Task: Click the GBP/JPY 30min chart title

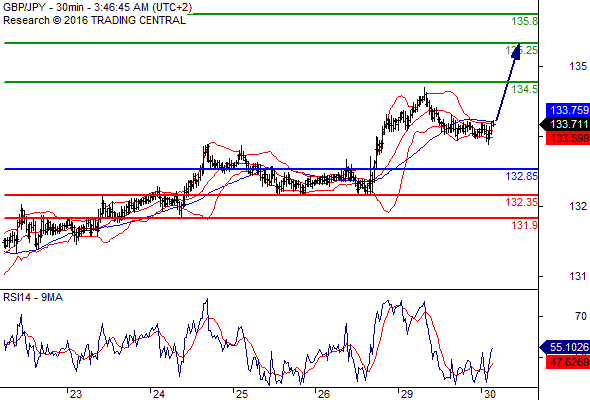Action: point(97,7)
